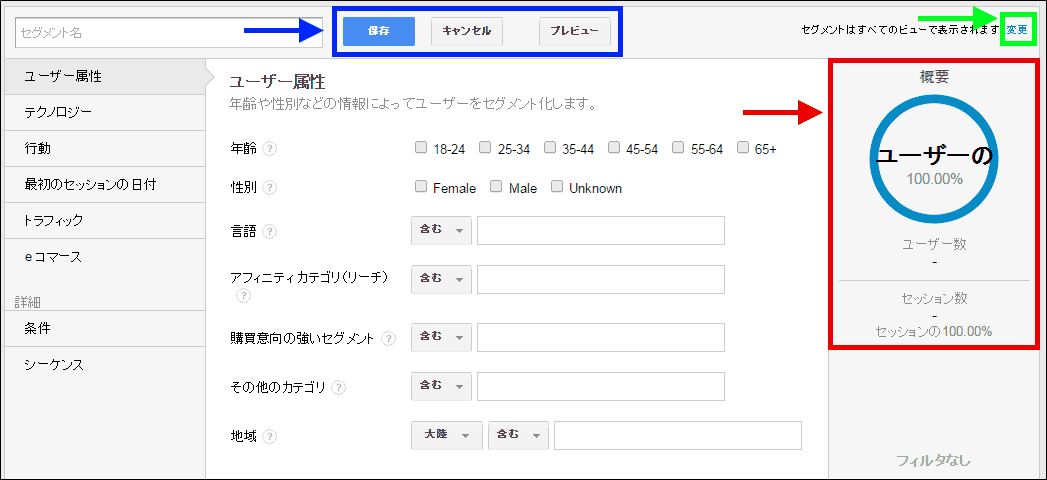Click help icon next to 言語
Viewport: 1047px width, 480px height.
coord(270,231)
